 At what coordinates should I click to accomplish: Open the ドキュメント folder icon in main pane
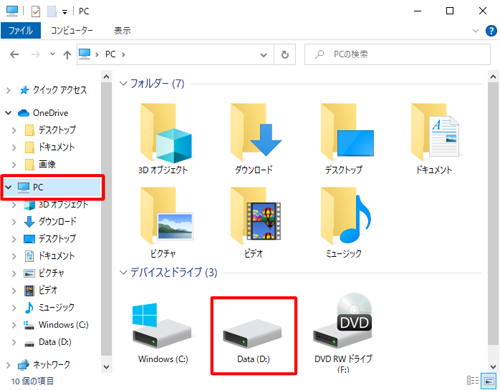pos(435,132)
